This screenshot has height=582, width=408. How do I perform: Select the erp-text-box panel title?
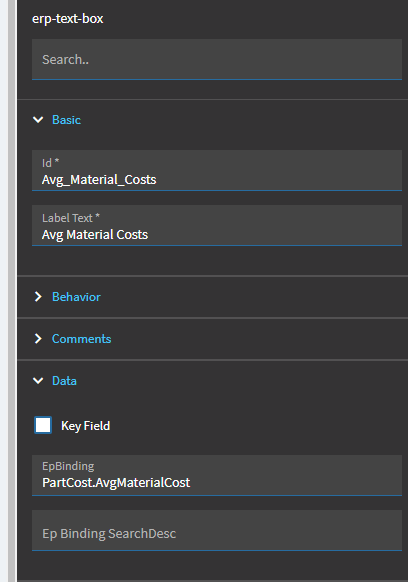pyautogui.click(x=68, y=19)
